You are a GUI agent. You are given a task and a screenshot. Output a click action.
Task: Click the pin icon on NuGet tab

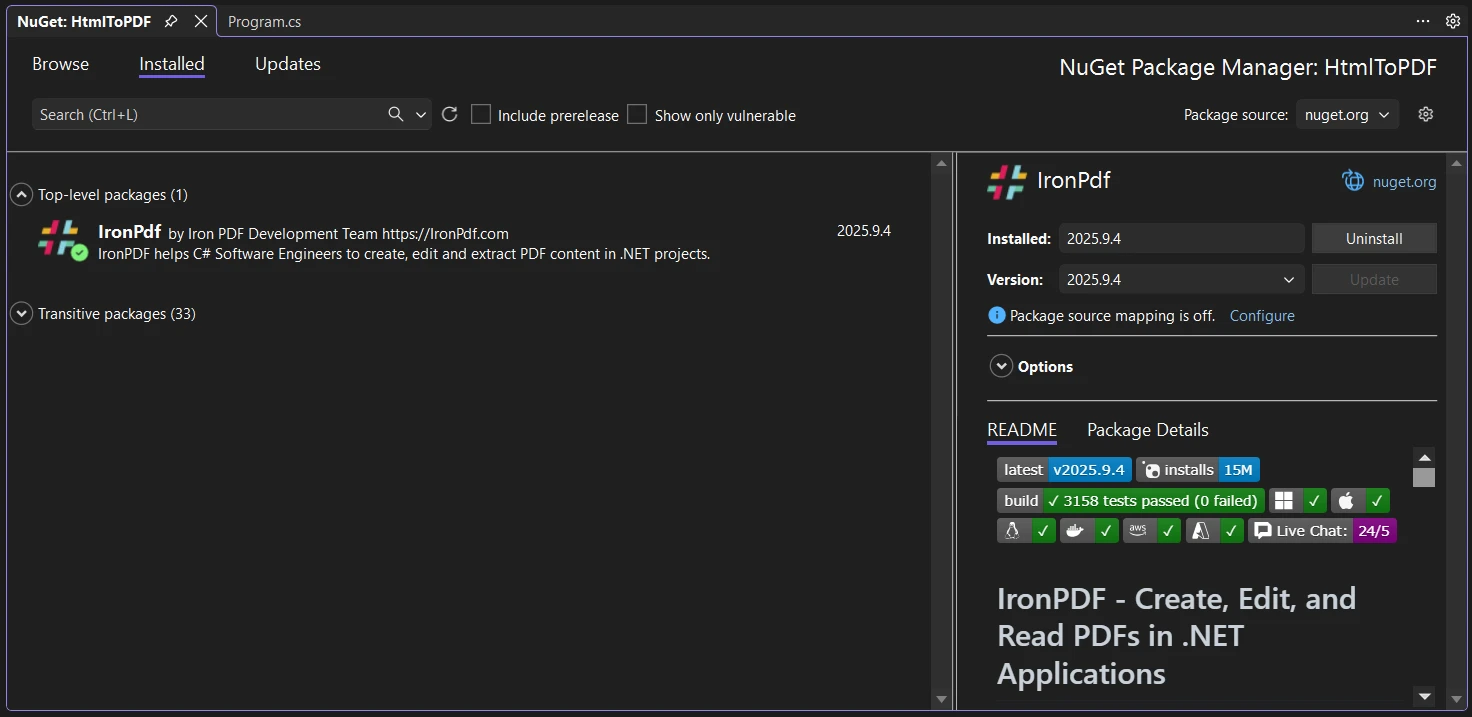tap(171, 21)
